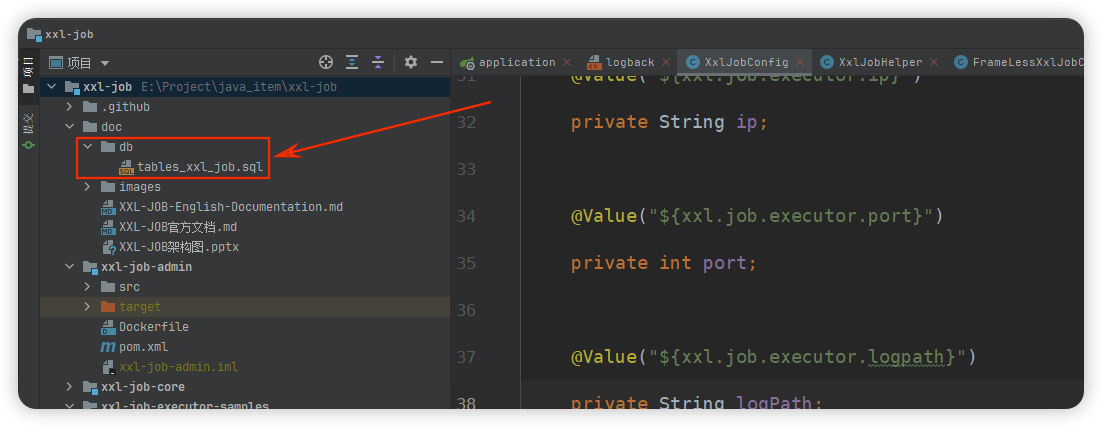Click line number 32 in gutter
Screen dimensions: 1102x427
465,122
